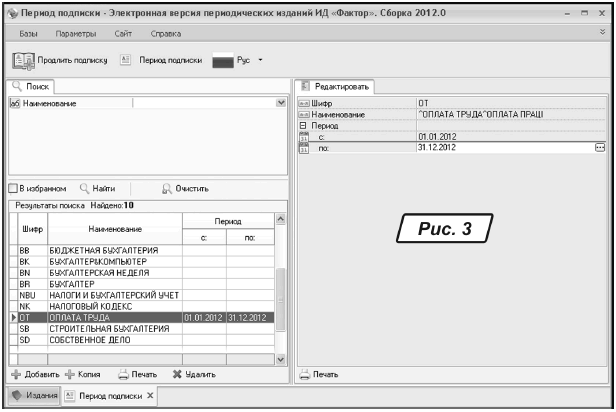Collapse the Период group expander
The image size is (616, 412).
coord(303,126)
